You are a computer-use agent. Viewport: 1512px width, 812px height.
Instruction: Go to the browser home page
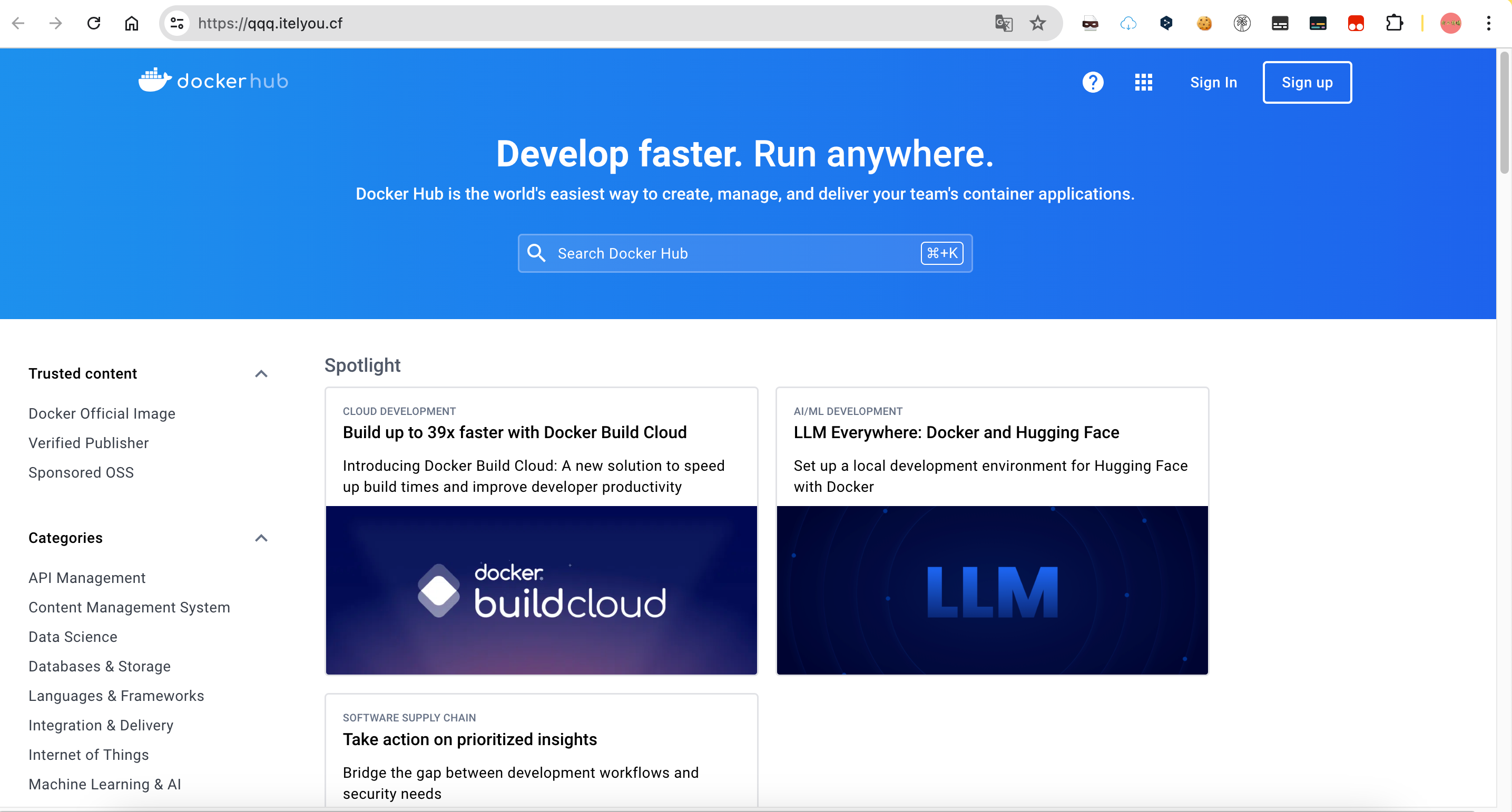132,24
